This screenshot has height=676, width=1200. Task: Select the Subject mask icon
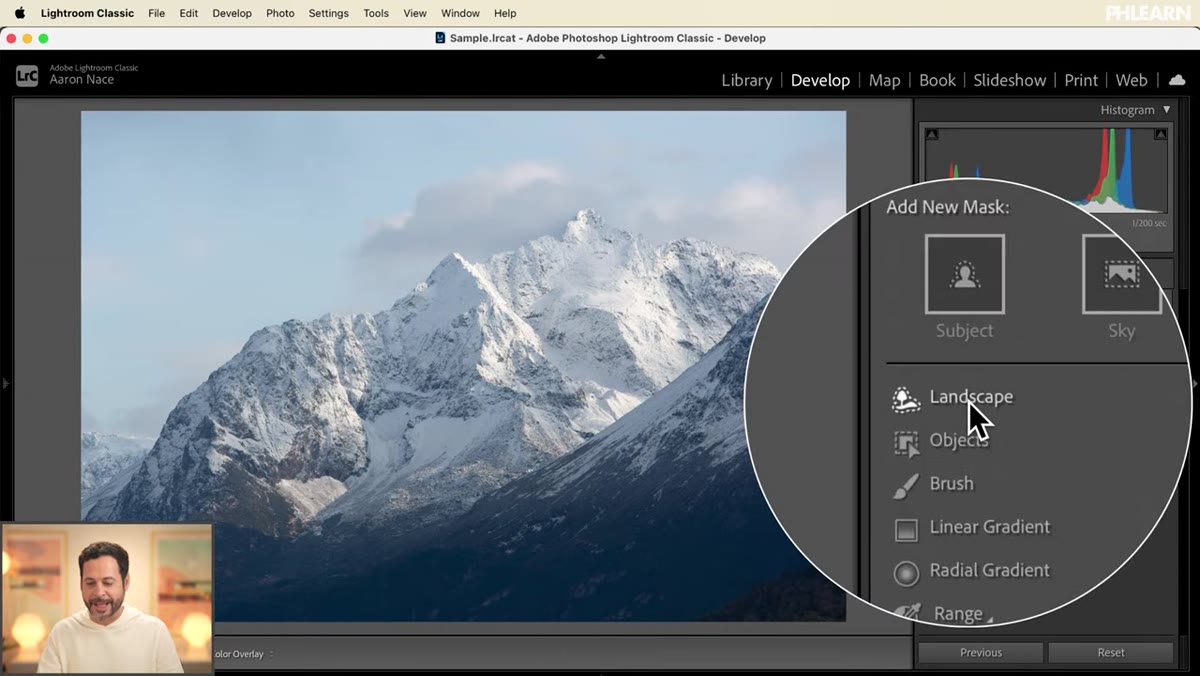(964, 274)
